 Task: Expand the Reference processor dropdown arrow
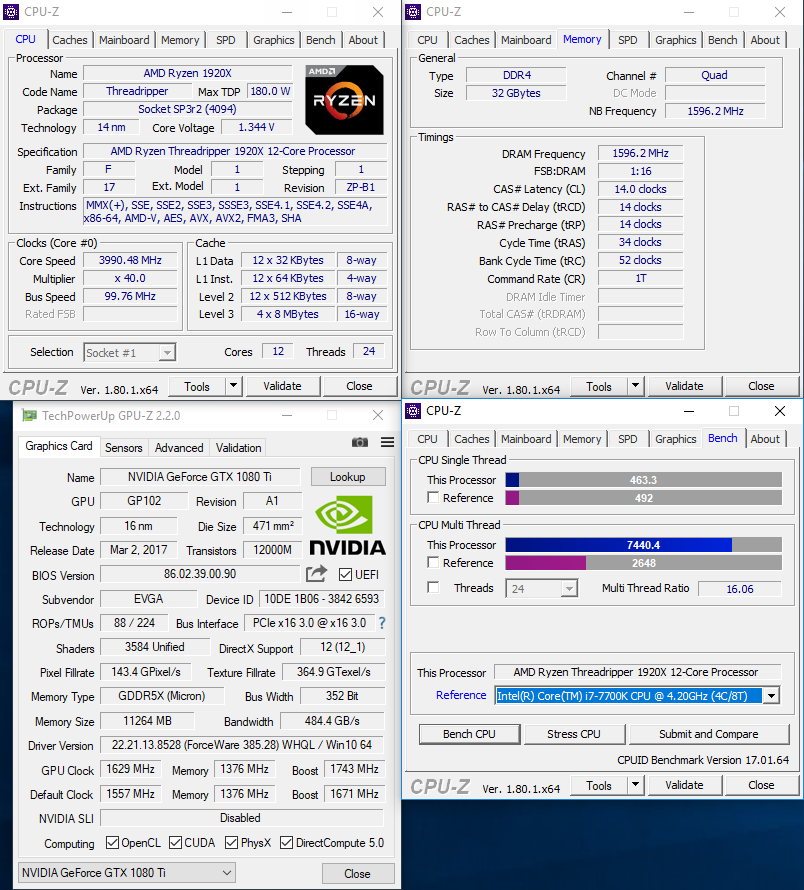pyautogui.click(x=770, y=695)
